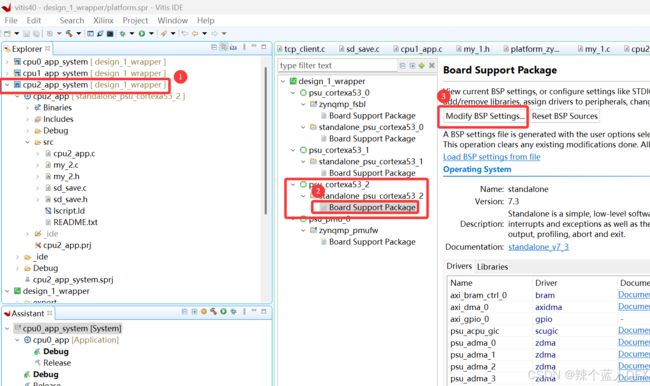
Task: Open the Help menu
Action: click(x=206, y=21)
